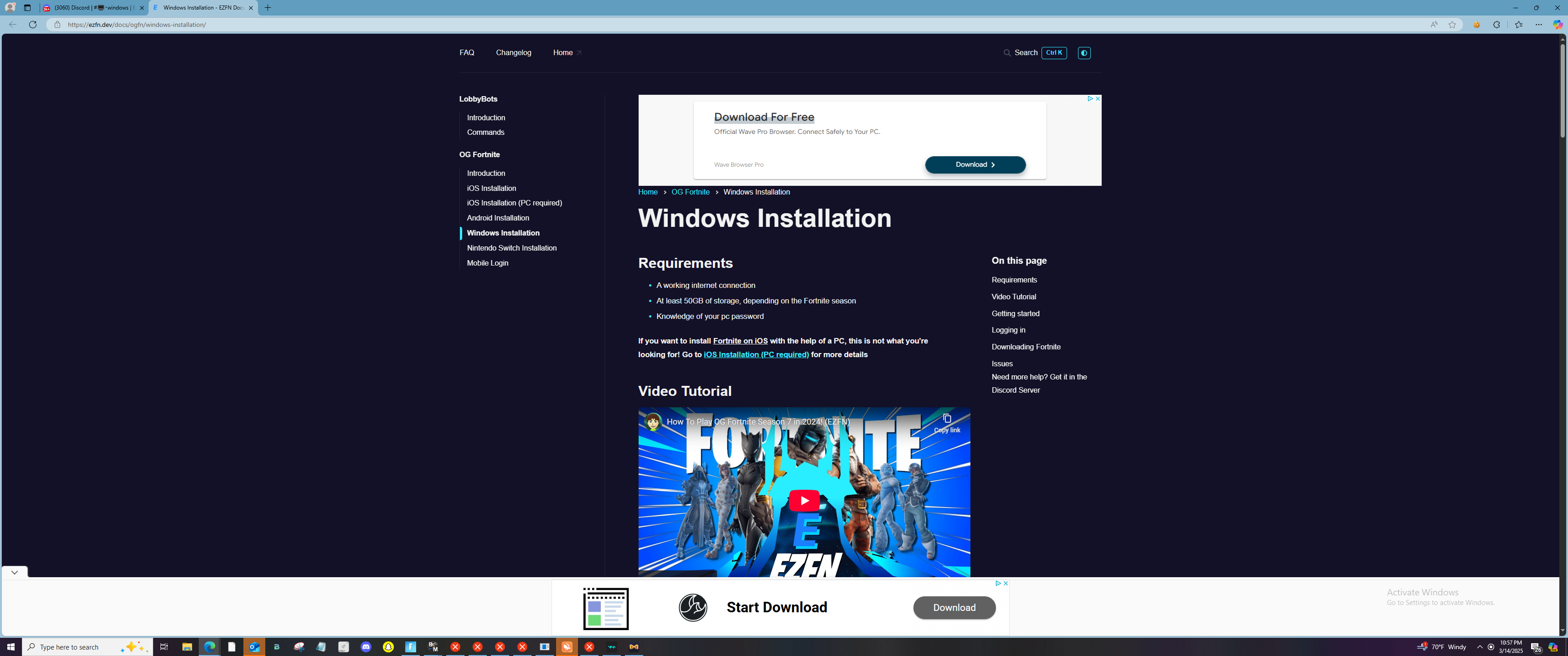
Task: Refresh the page with reload icon
Action: [x=33, y=25]
